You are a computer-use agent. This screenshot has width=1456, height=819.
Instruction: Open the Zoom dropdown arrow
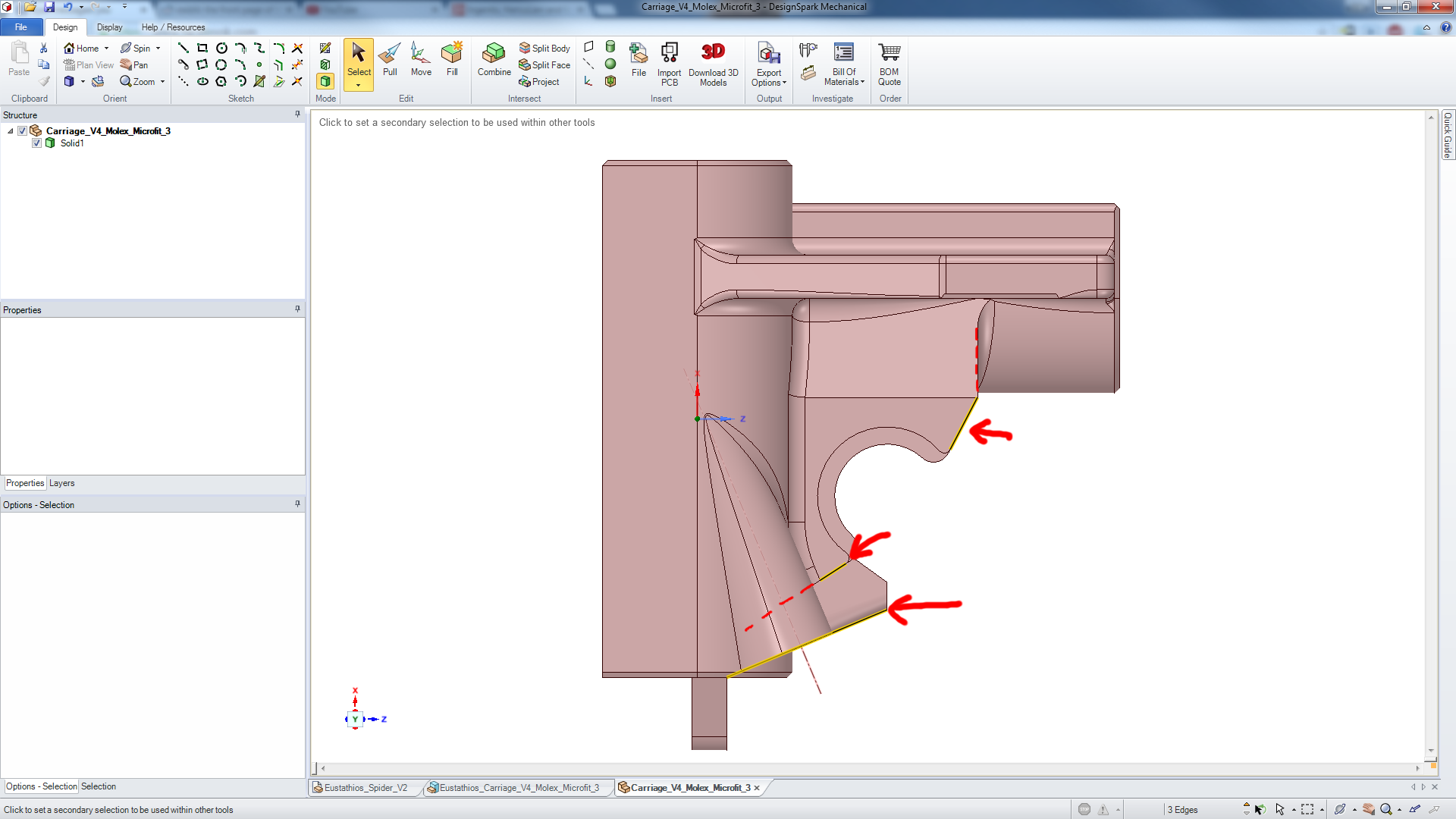pos(163,82)
